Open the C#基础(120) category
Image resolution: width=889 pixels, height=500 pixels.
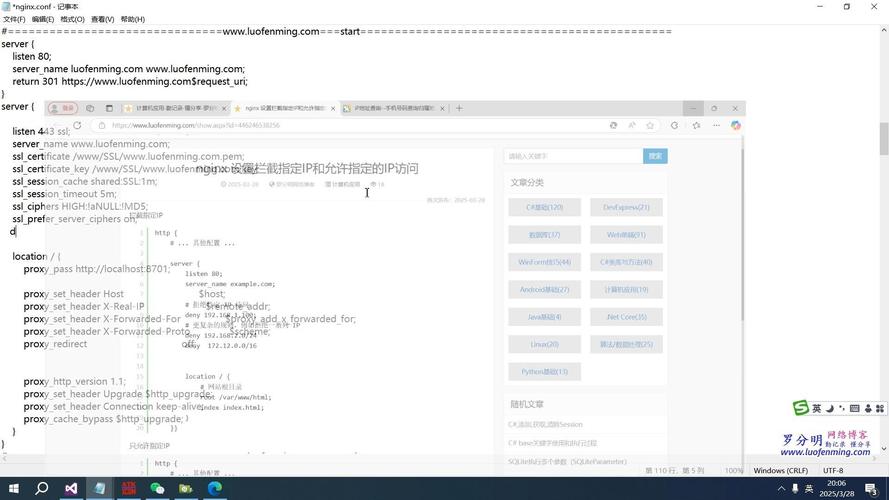point(544,207)
